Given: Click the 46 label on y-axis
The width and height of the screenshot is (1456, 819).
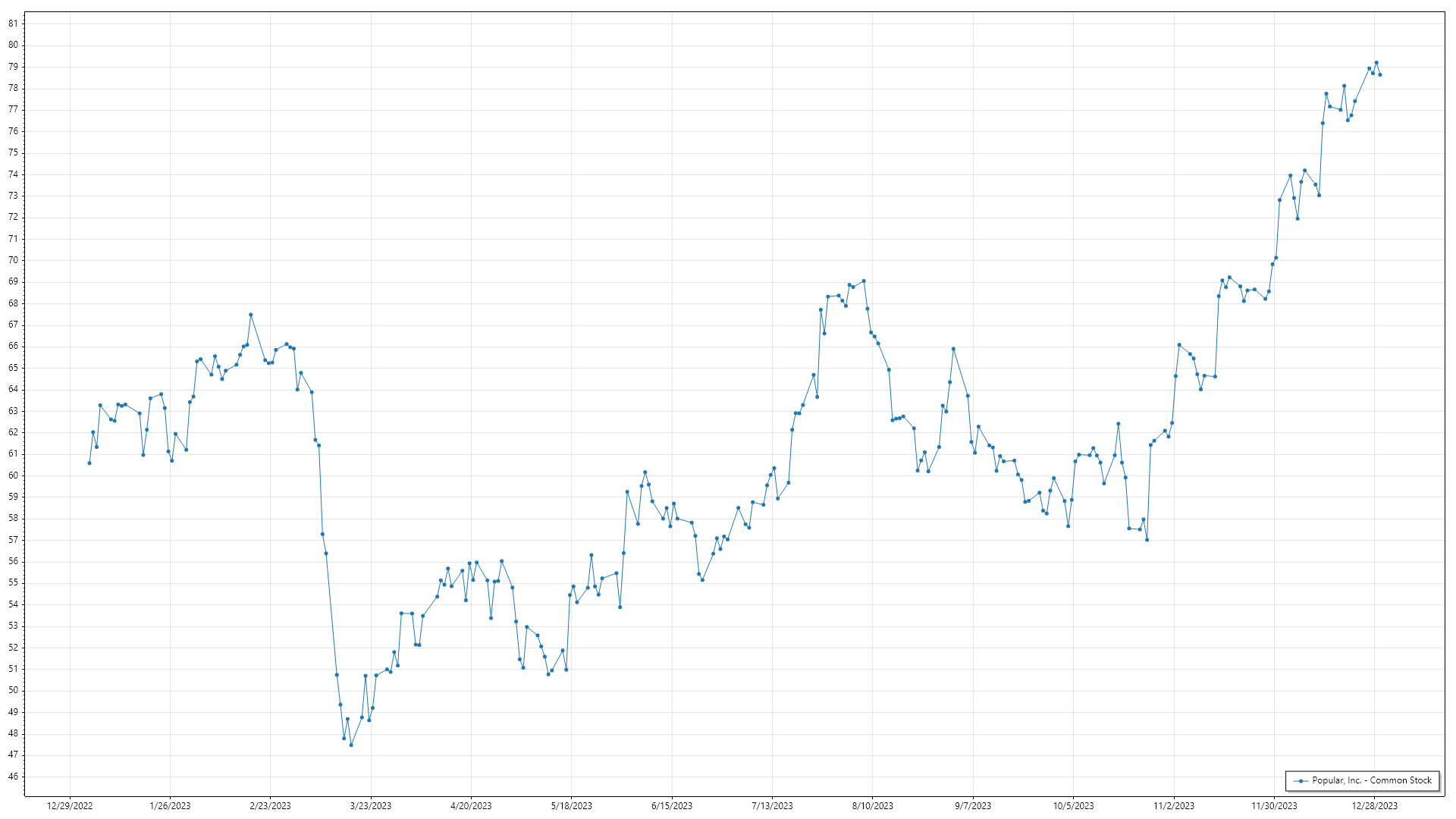Looking at the screenshot, I should (x=13, y=777).
